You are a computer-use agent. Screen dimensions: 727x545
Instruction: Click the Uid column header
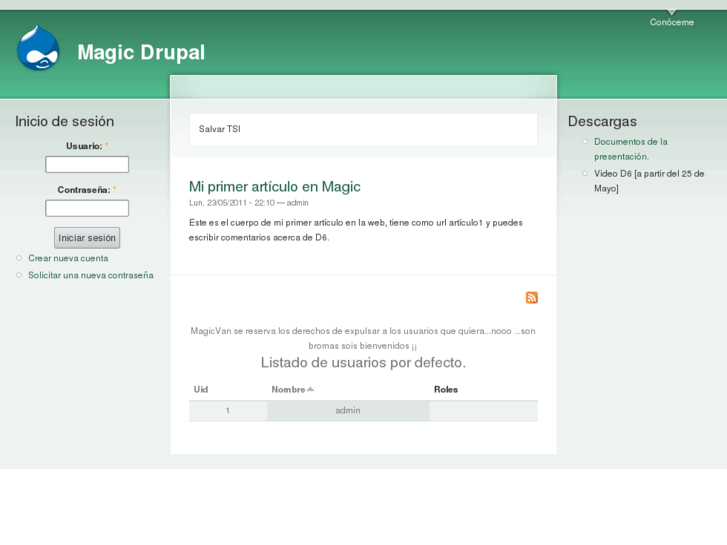201,389
